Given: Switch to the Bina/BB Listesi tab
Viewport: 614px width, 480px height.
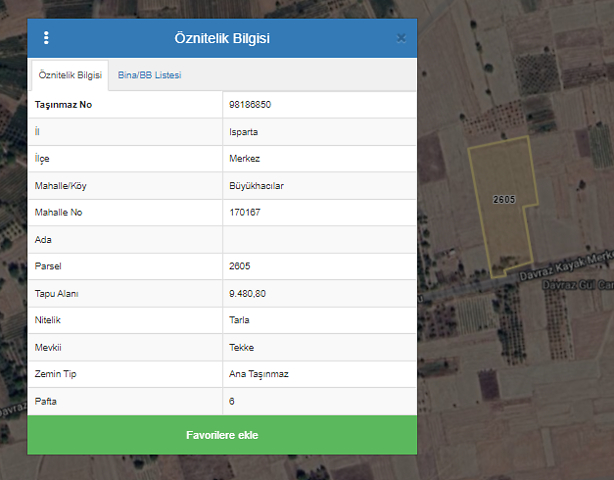Looking at the screenshot, I should pos(149,75).
